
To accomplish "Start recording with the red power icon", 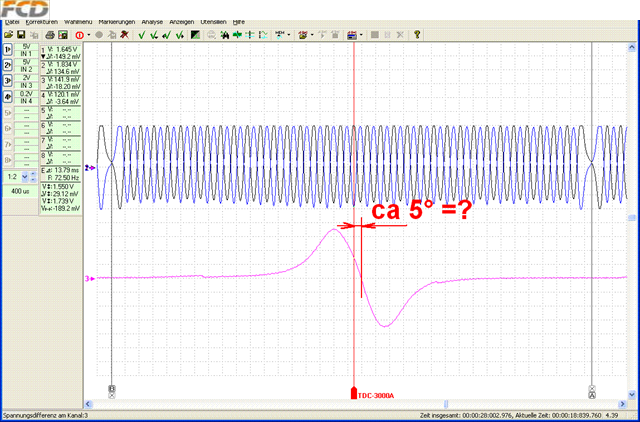I will pos(79,35).
